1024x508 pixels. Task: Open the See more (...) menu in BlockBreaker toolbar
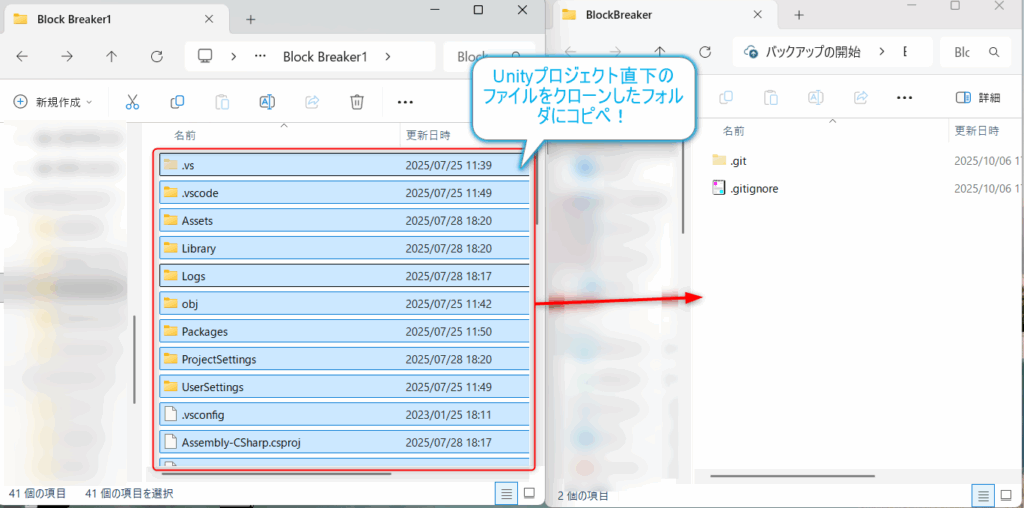coord(904,98)
